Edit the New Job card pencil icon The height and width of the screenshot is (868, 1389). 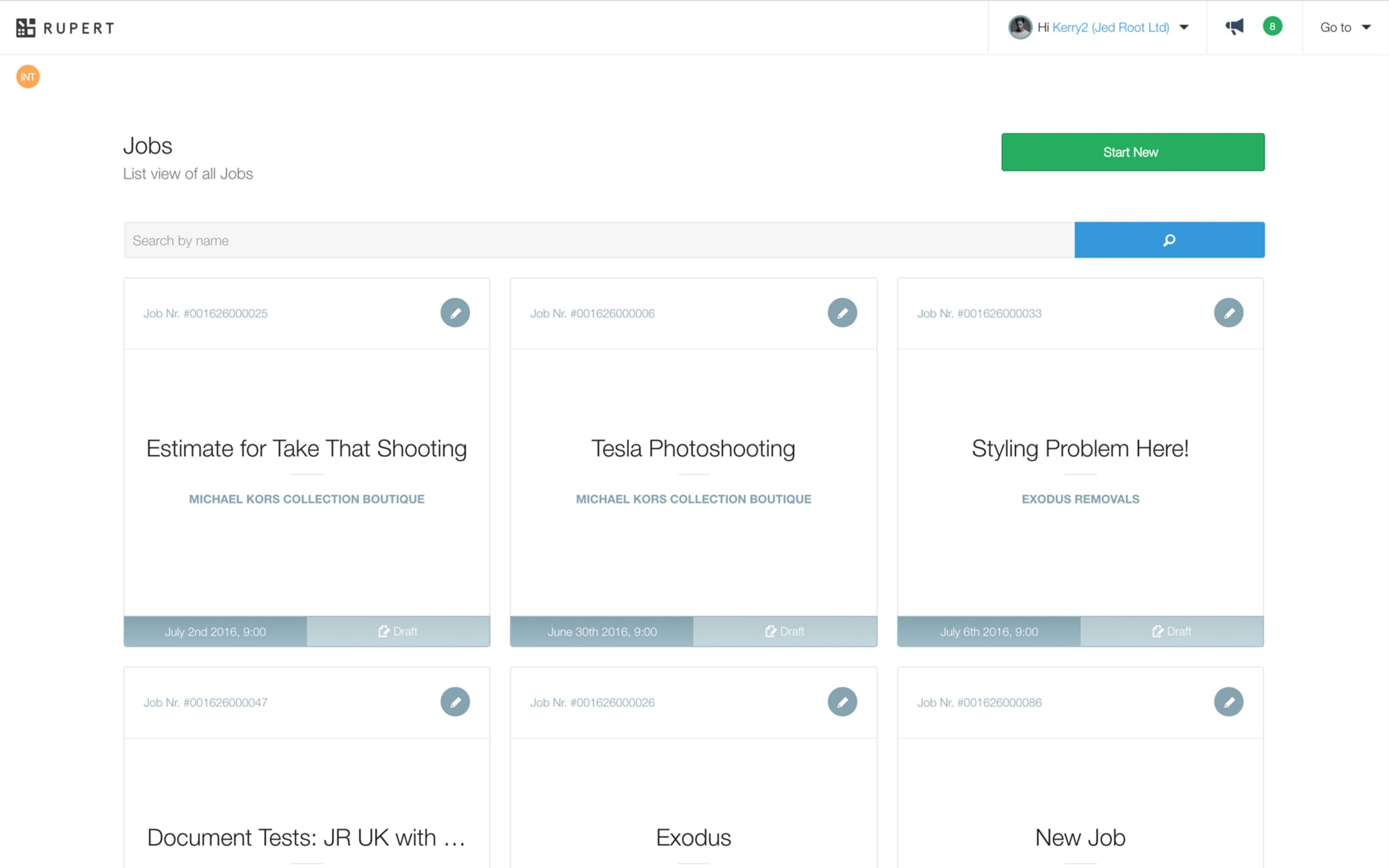[1229, 702]
